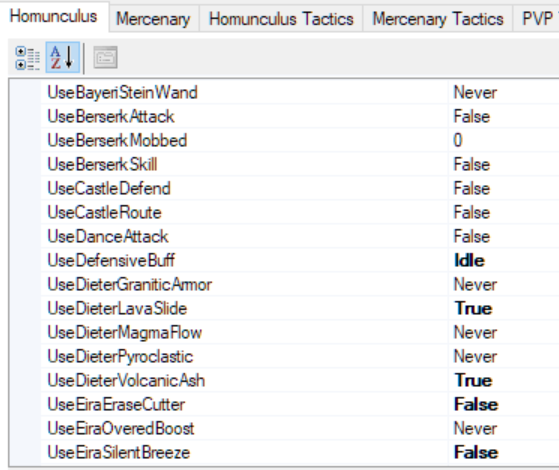This screenshot has width=559, height=470.
Task: Select the Homunculus tab
Action: pyautogui.click(x=53, y=16)
